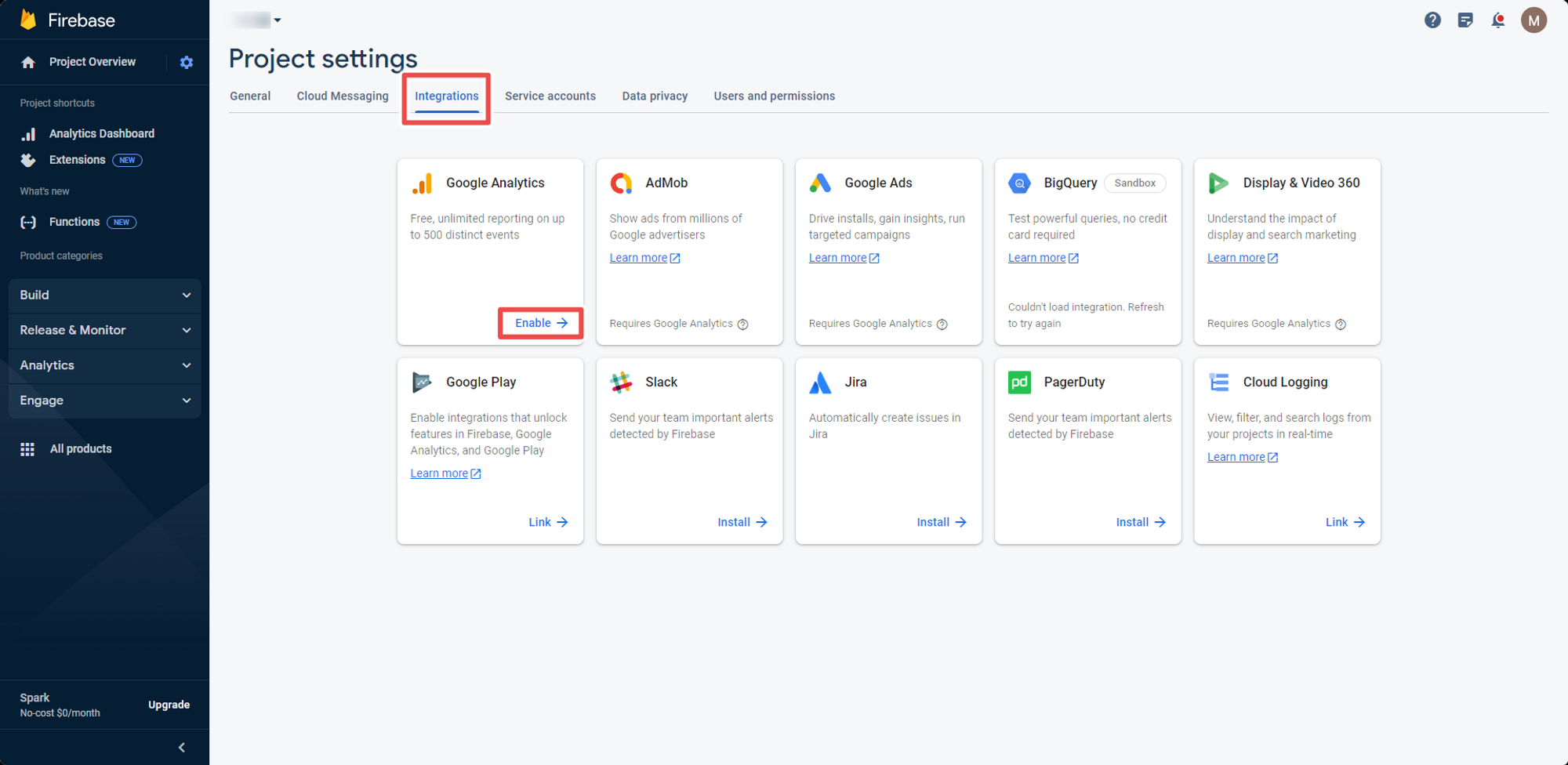Click the Google Ads card icon
This screenshot has height=765, width=1568.
(820, 183)
